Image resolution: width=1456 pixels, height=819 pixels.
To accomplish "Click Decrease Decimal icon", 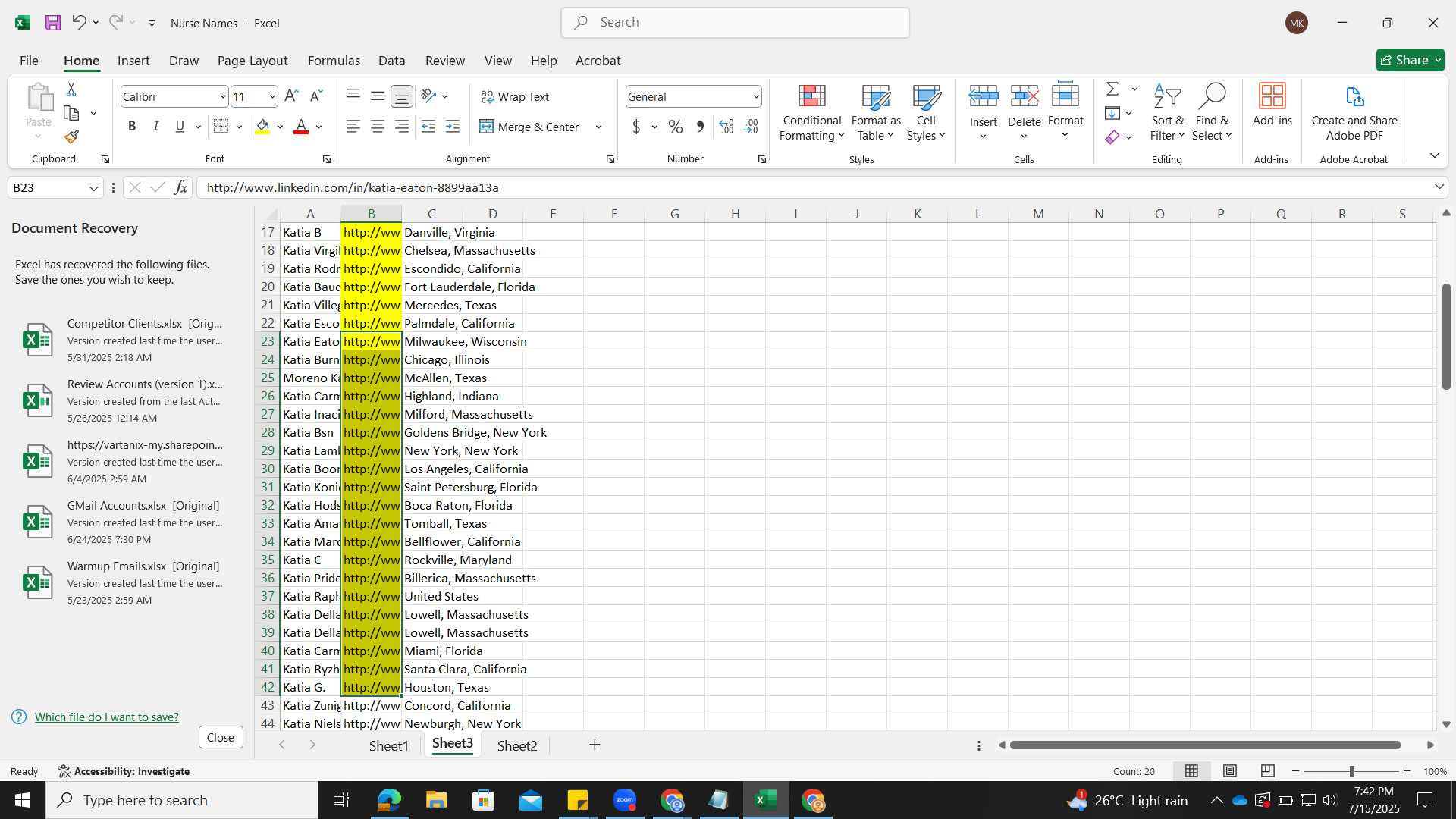I will (751, 127).
